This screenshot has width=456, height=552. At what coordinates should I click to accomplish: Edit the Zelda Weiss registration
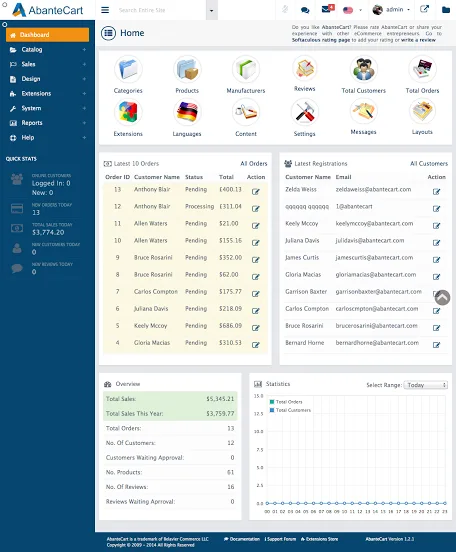click(x=436, y=192)
